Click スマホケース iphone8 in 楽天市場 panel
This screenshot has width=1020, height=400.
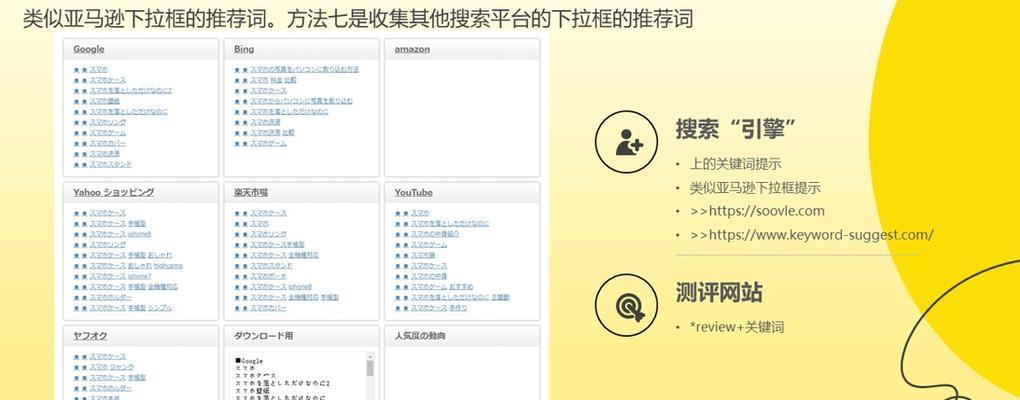(281, 287)
